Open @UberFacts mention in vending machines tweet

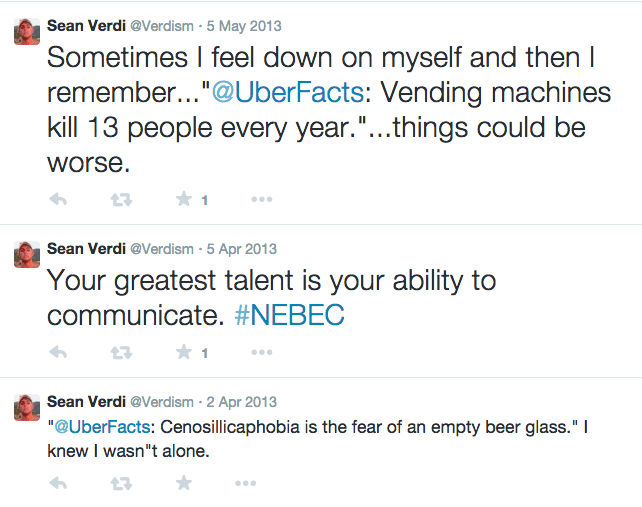coord(287,92)
